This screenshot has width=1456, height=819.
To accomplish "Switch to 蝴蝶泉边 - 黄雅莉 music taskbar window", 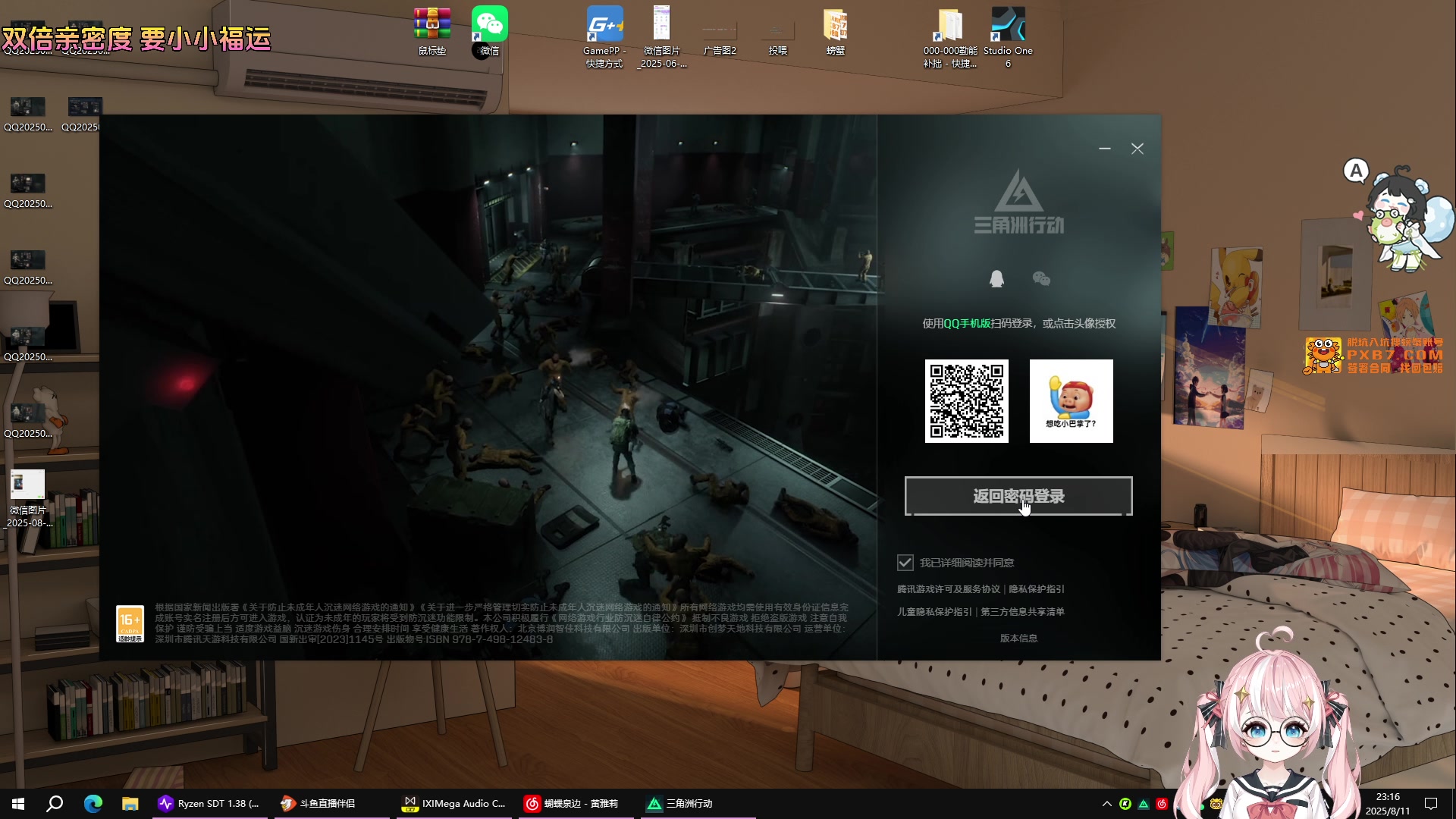I will [x=577, y=804].
